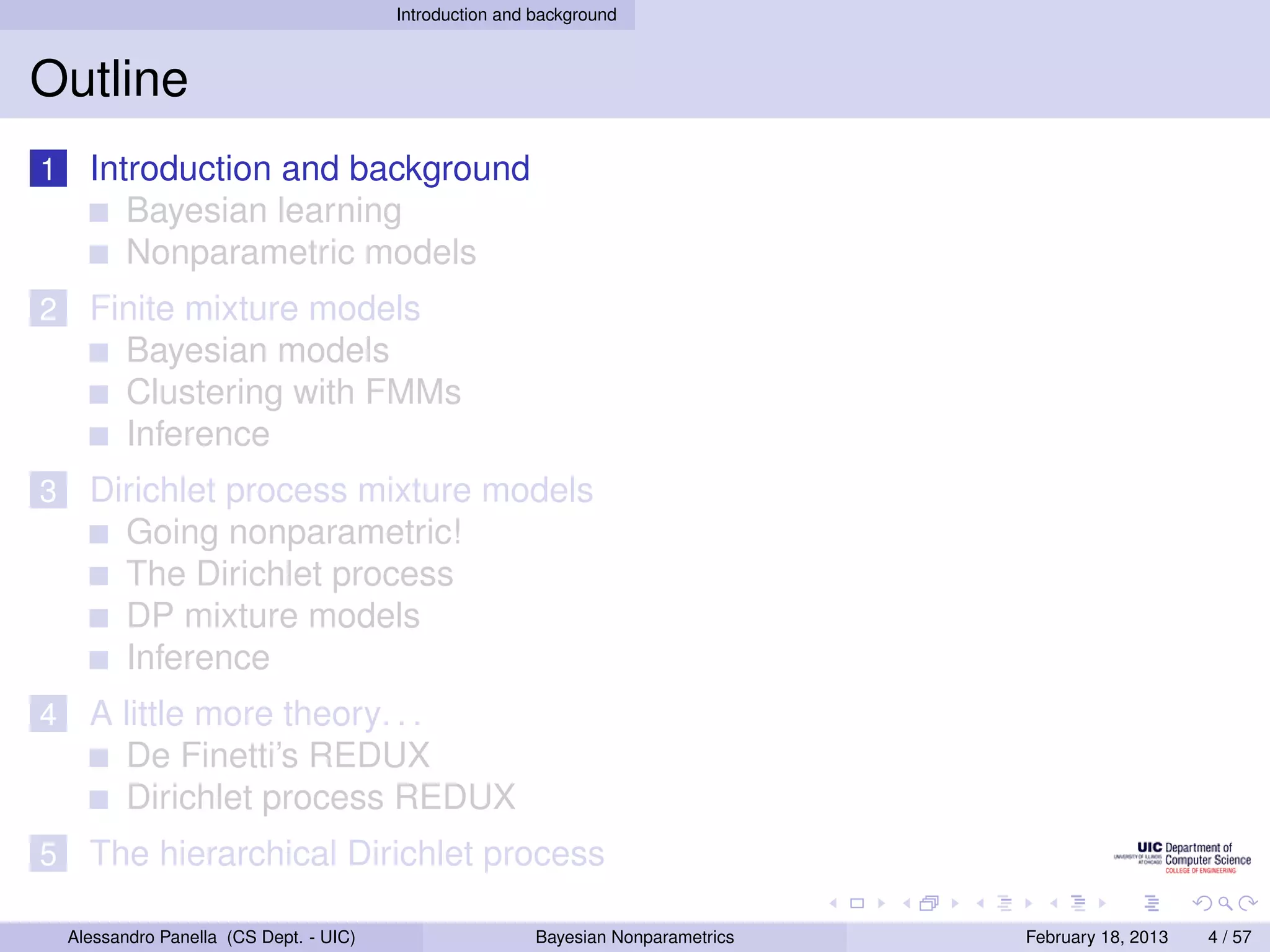Viewport: 1270px width, 952px height.
Task: Open A little more theory section
Action: coord(256,714)
